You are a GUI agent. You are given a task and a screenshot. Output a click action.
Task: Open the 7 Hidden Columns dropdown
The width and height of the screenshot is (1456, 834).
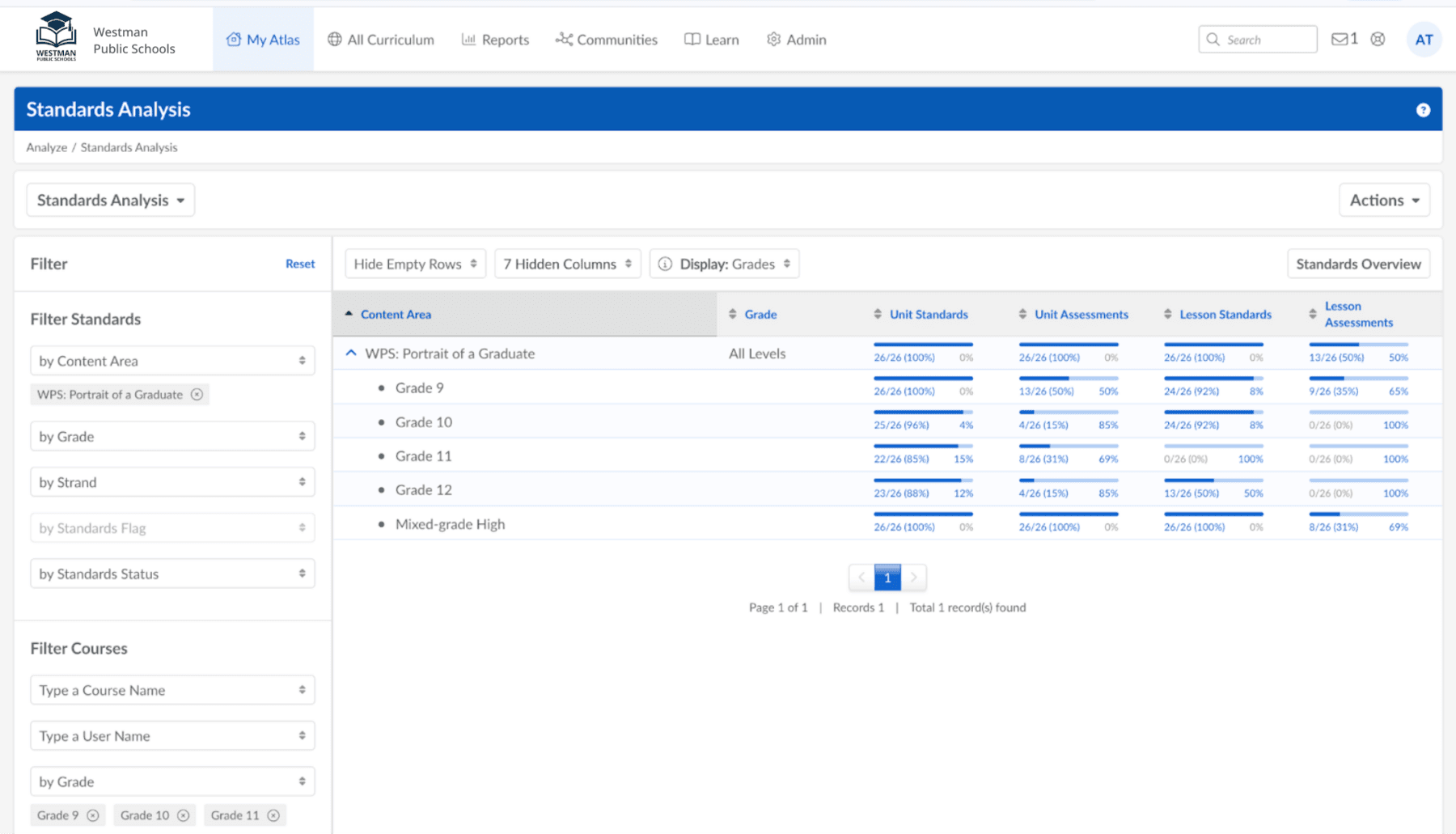coord(567,264)
